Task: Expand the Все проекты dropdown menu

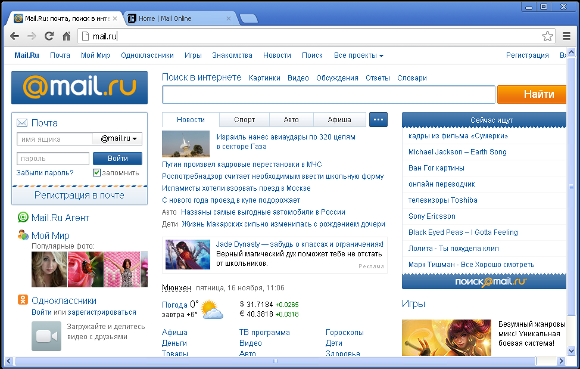Action: tap(358, 55)
